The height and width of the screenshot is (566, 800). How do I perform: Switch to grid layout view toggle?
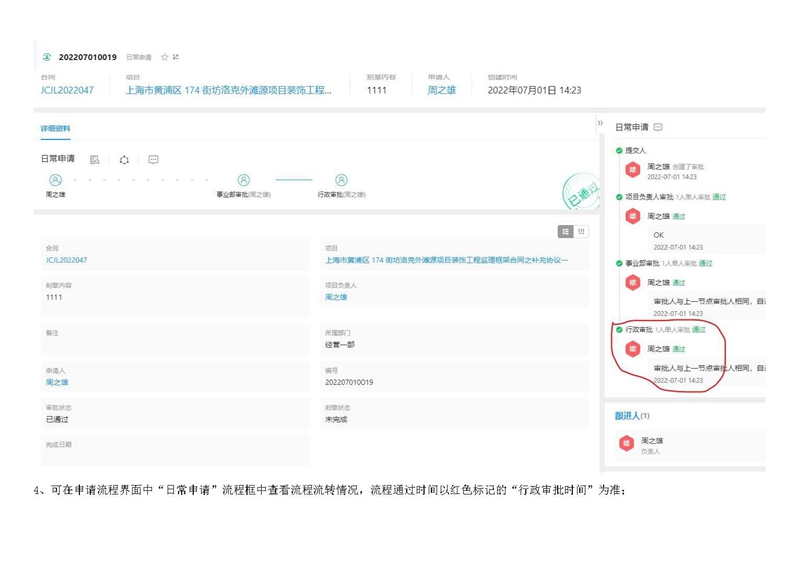click(x=581, y=232)
